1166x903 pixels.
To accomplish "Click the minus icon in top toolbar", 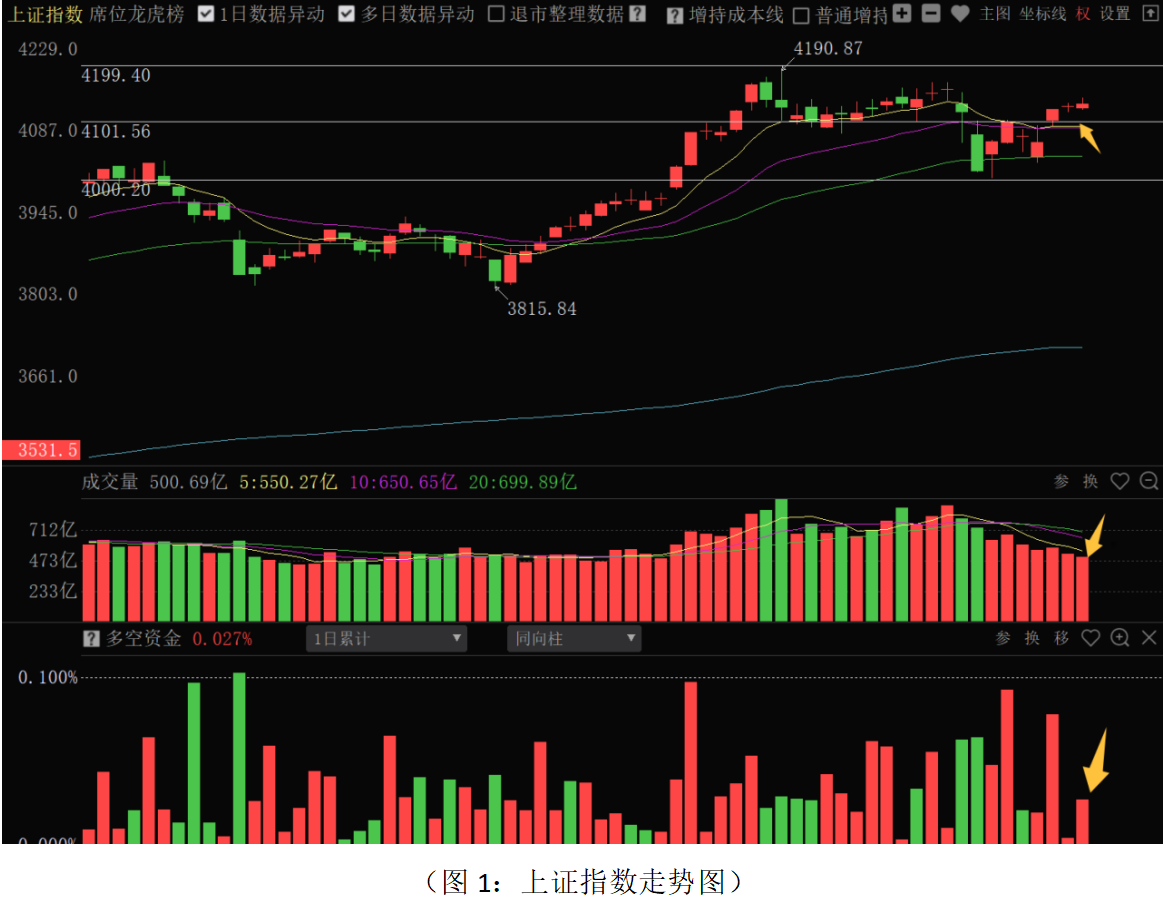I will point(931,14).
